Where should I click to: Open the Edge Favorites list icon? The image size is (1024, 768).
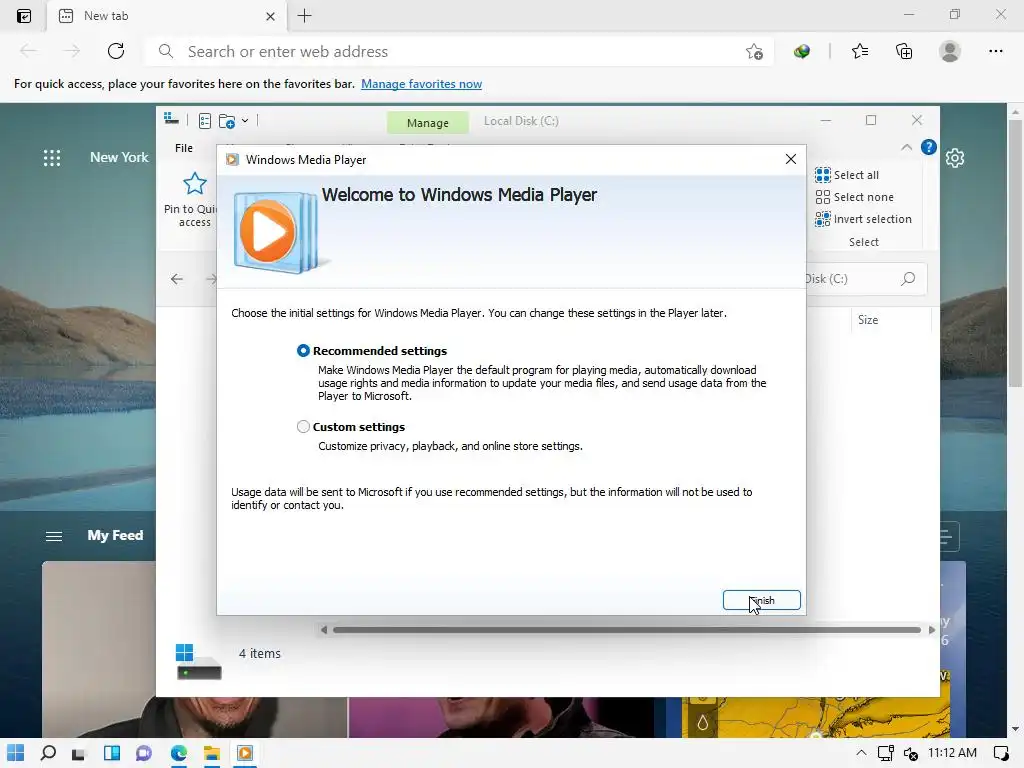(859, 51)
